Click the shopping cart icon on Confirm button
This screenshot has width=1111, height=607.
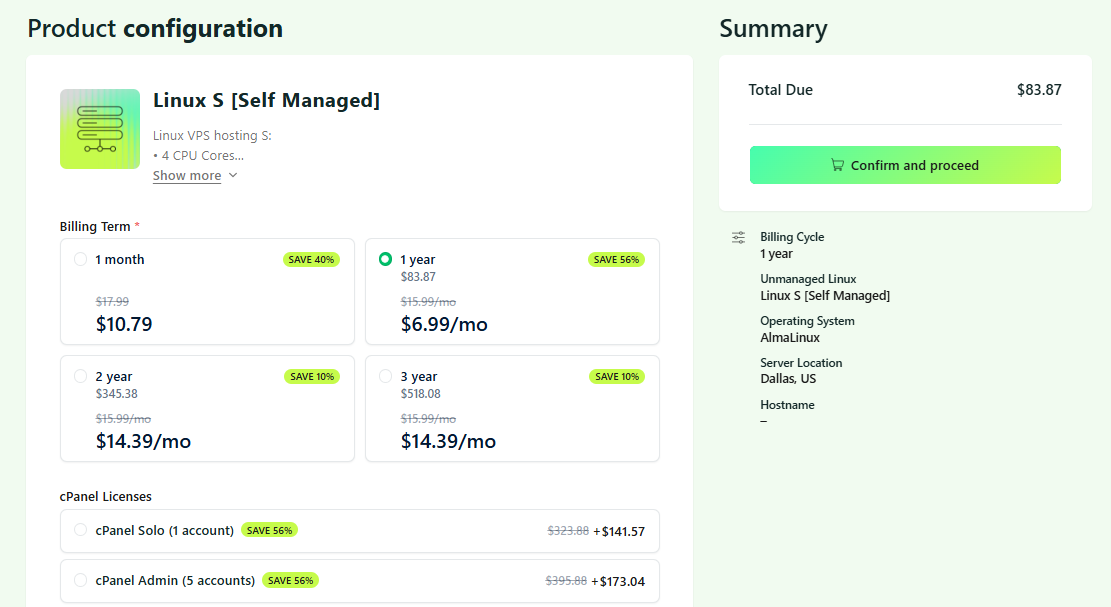coord(838,165)
